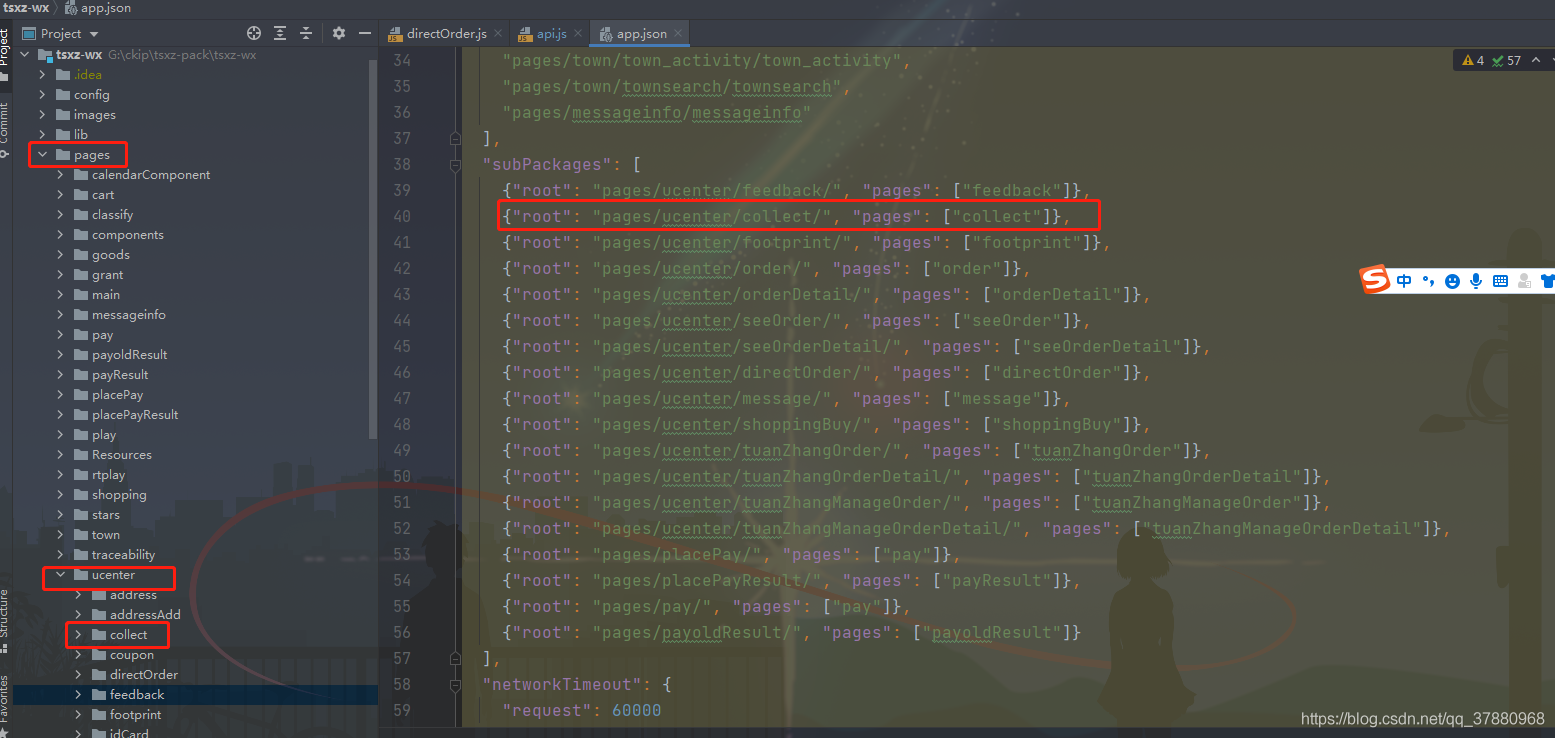This screenshot has width=1555, height=738.
Task: Click line number 40 in gutter
Action: [x=401, y=216]
